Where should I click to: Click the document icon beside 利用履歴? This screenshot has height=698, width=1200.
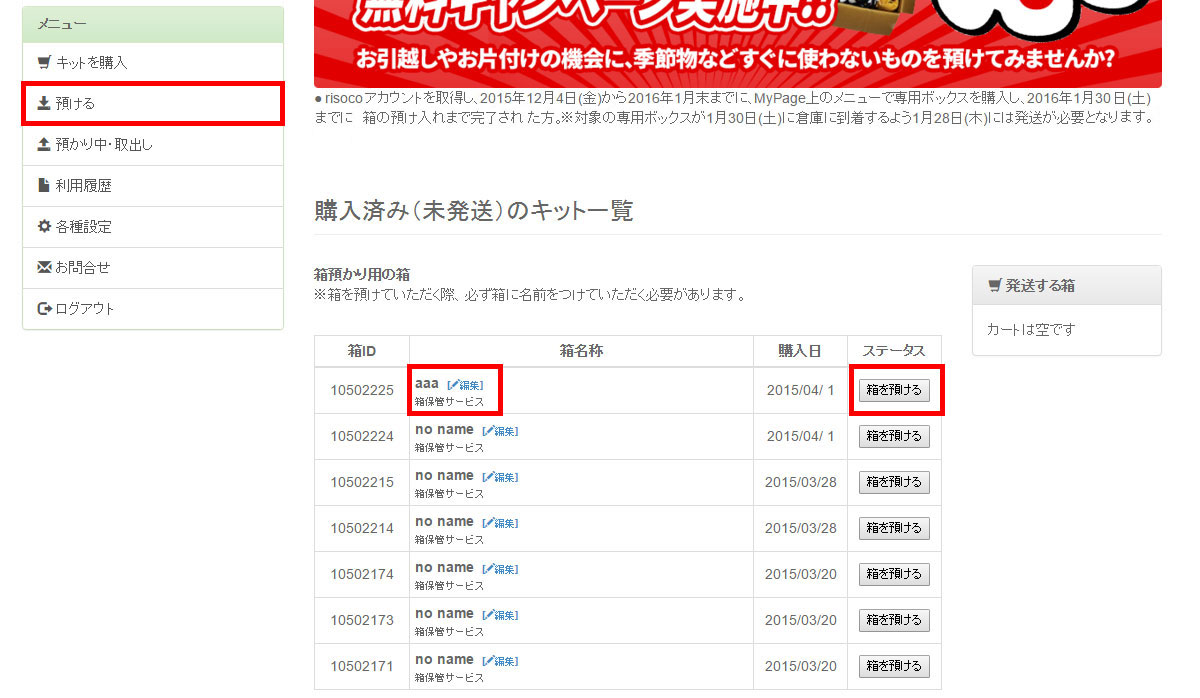pos(44,185)
